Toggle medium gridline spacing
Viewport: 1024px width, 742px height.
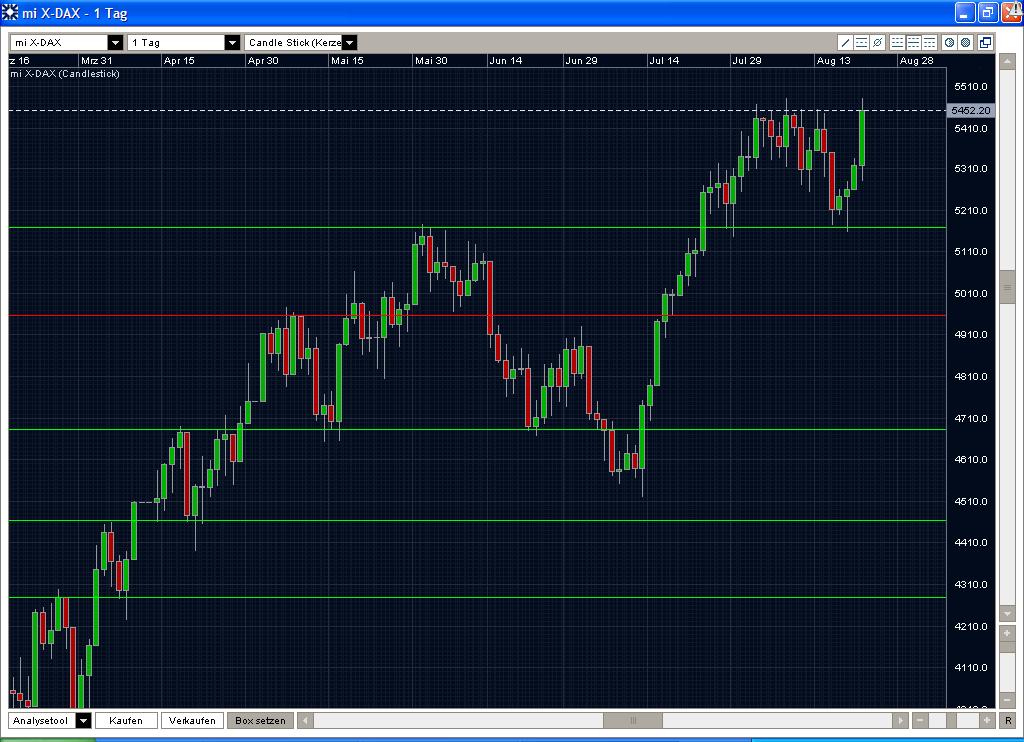point(913,42)
